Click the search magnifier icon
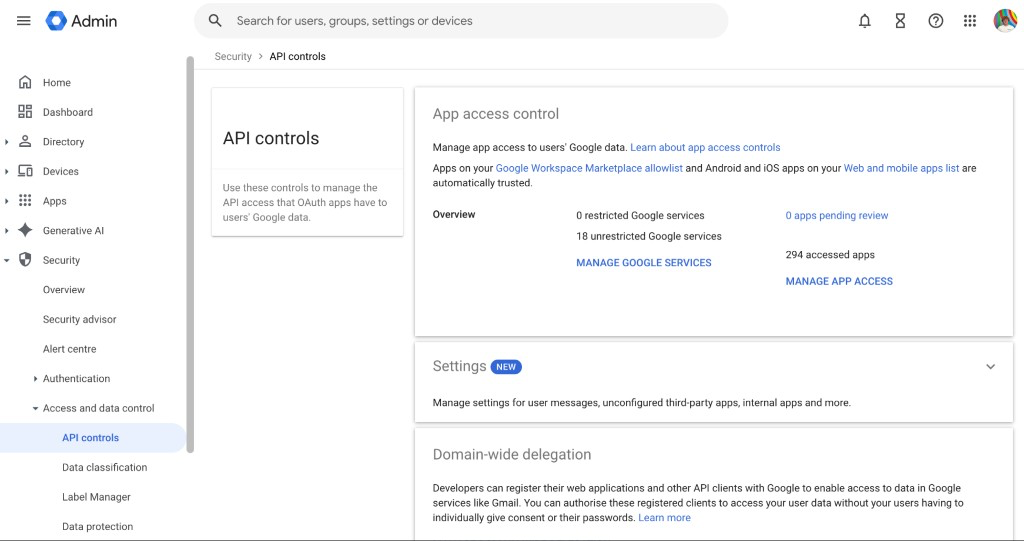 [x=215, y=21]
